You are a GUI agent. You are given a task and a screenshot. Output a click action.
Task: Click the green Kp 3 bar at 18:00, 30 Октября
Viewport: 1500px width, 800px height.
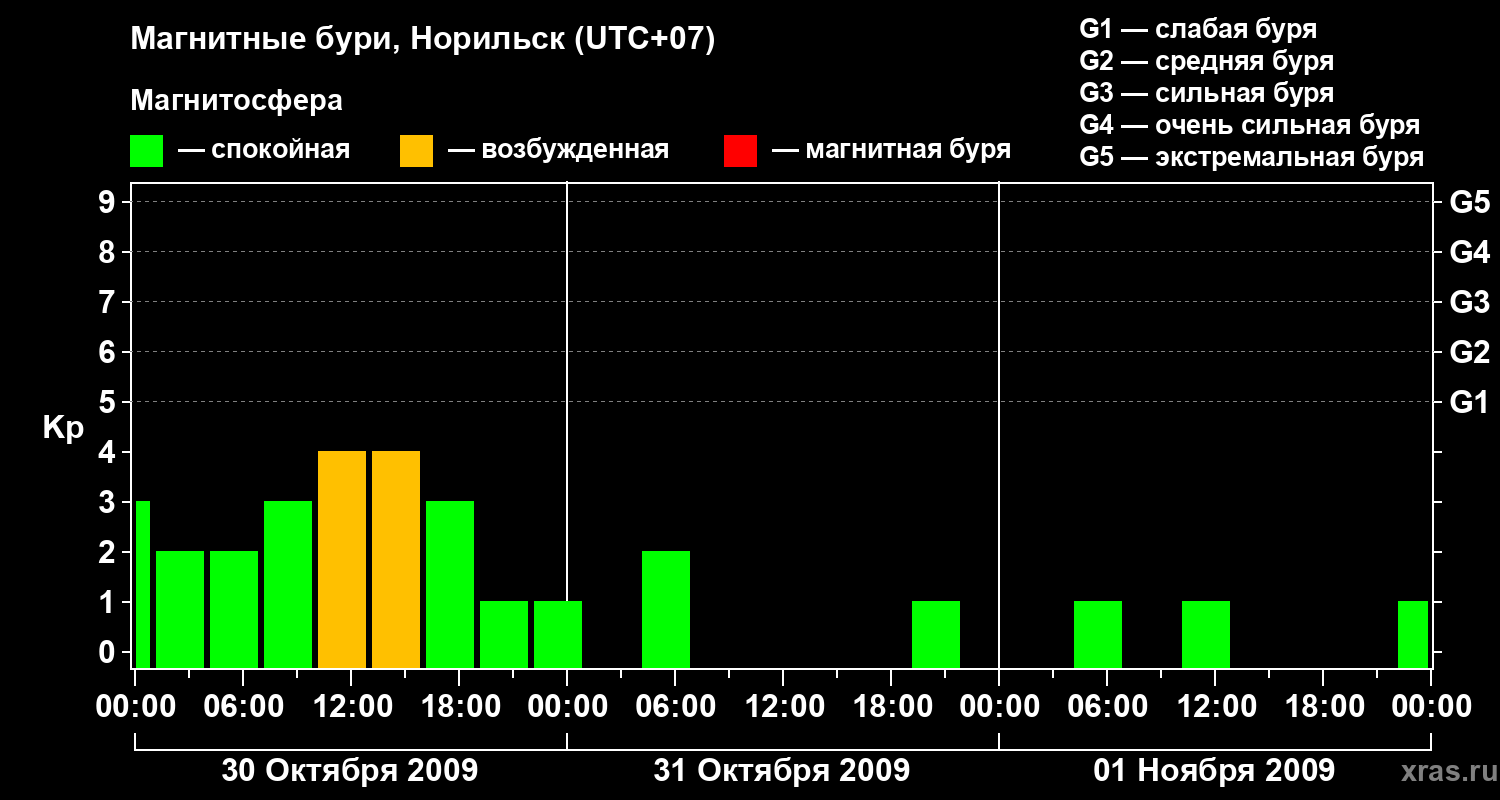point(450,584)
